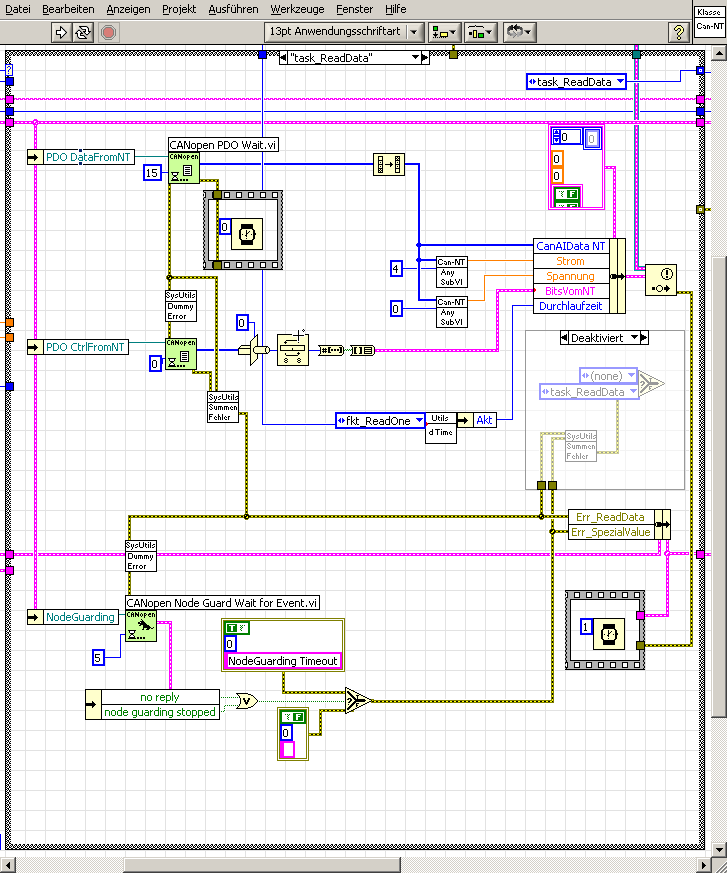The height and width of the screenshot is (873, 727).
Task: Open the Anzeigen menu
Action: tap(128, 9)
